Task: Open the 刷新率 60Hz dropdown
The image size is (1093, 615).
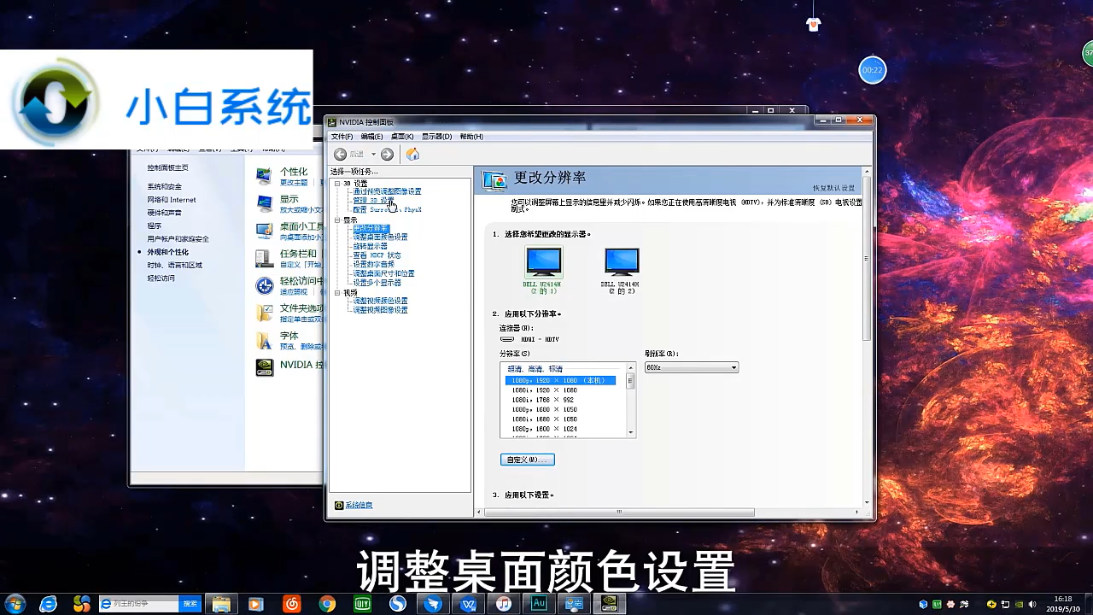Action: pos(691,367)
